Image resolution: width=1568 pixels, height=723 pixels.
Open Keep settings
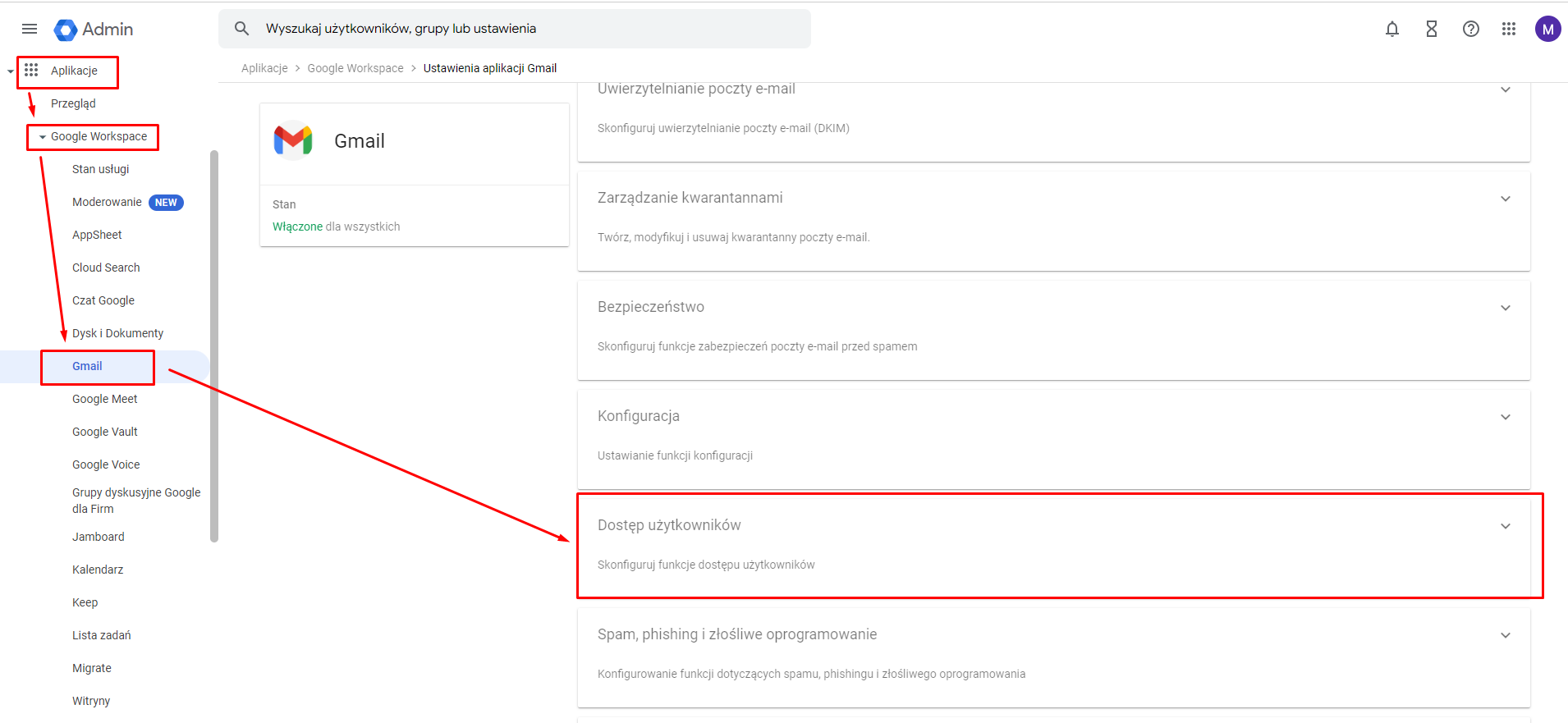click(x=85, y=602)
